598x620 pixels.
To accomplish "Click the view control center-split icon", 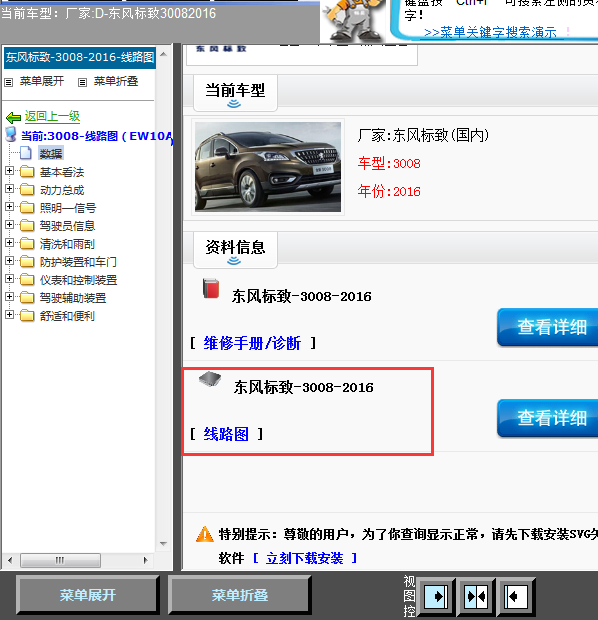I will coord(476,596).
